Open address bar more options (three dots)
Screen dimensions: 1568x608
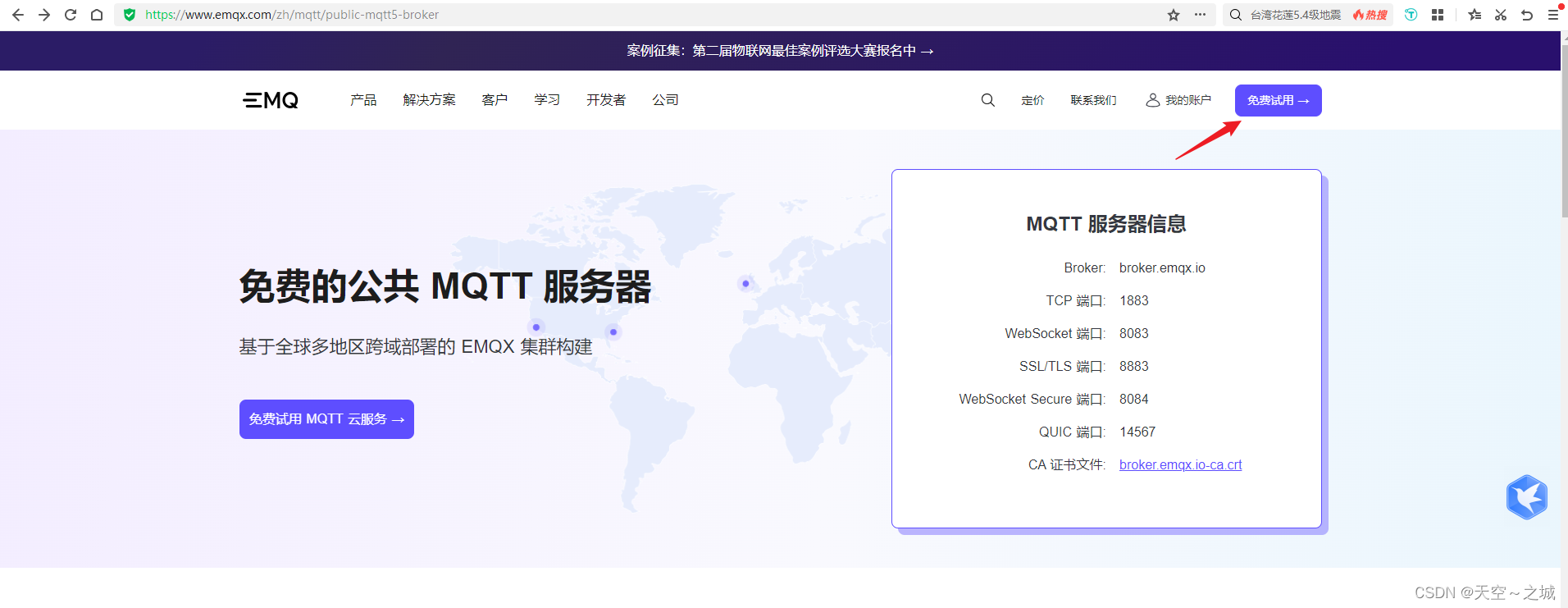[x=1200, y=15]
